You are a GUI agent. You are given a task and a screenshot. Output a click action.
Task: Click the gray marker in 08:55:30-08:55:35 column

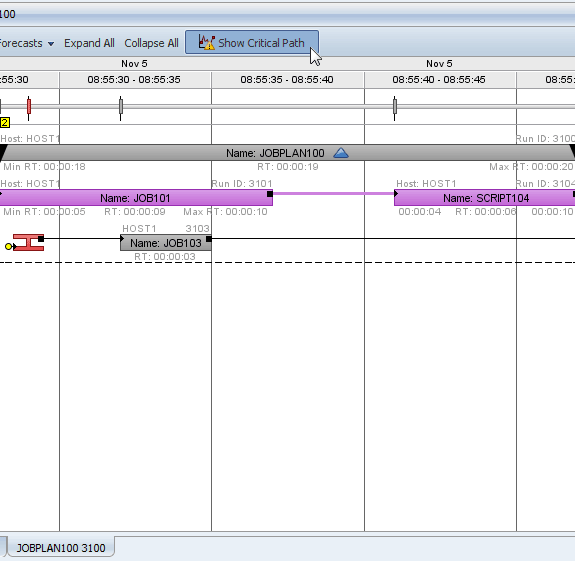(x=121, y=107)
